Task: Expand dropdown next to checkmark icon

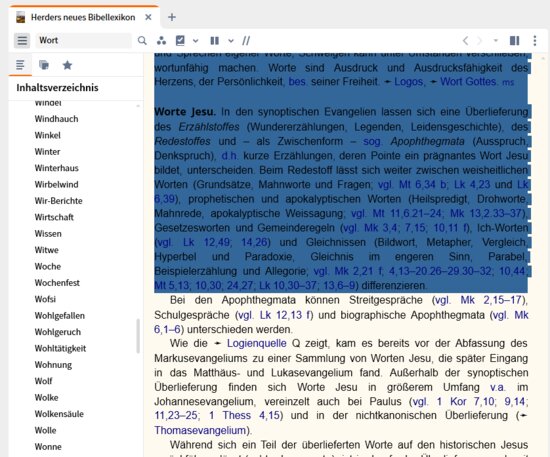Action: pos(195,41)
